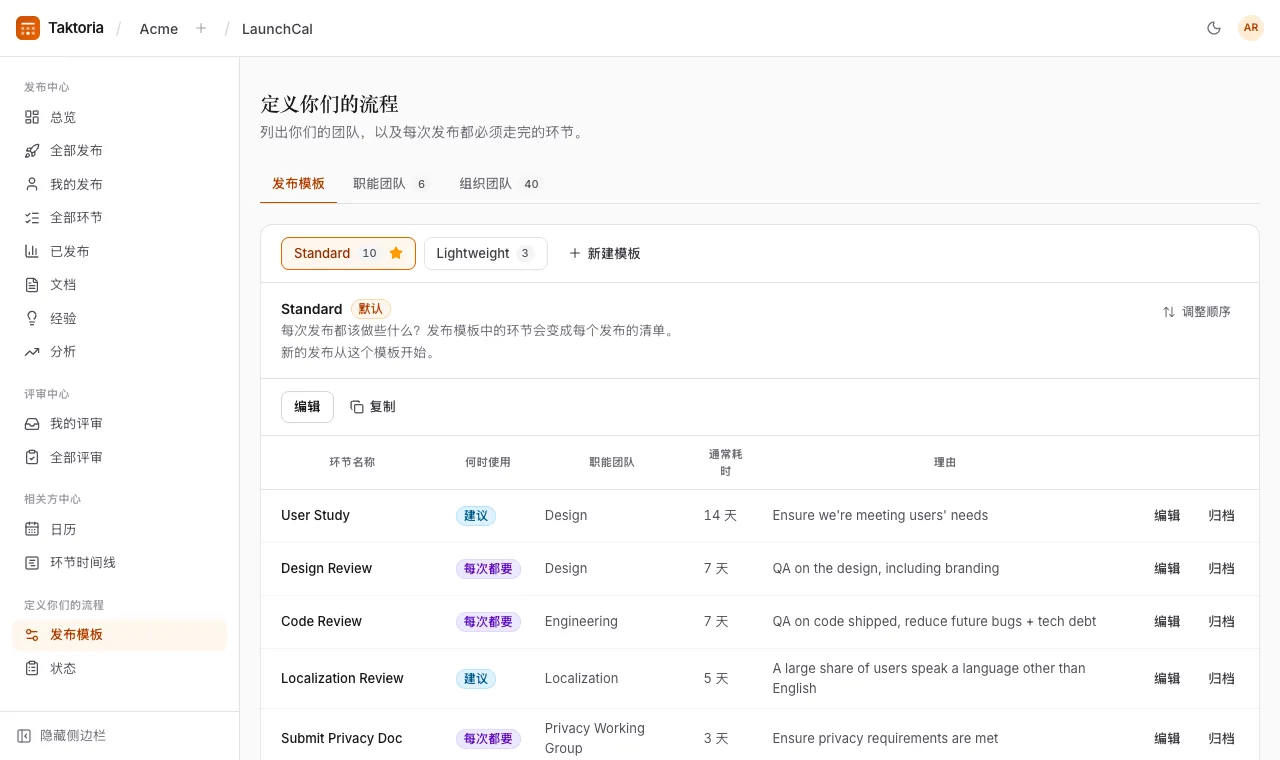The image size is (1280, 760).
Task: Go to 全部发布 rocket item
Action: pos(120,150)
